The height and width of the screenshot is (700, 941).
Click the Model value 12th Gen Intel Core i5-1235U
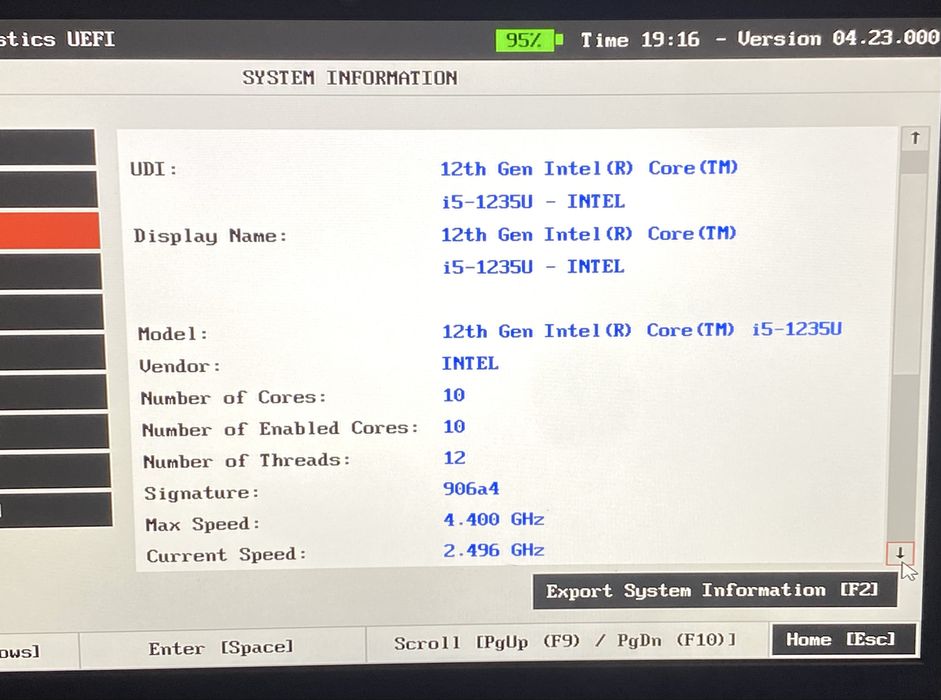coord(642,331)
